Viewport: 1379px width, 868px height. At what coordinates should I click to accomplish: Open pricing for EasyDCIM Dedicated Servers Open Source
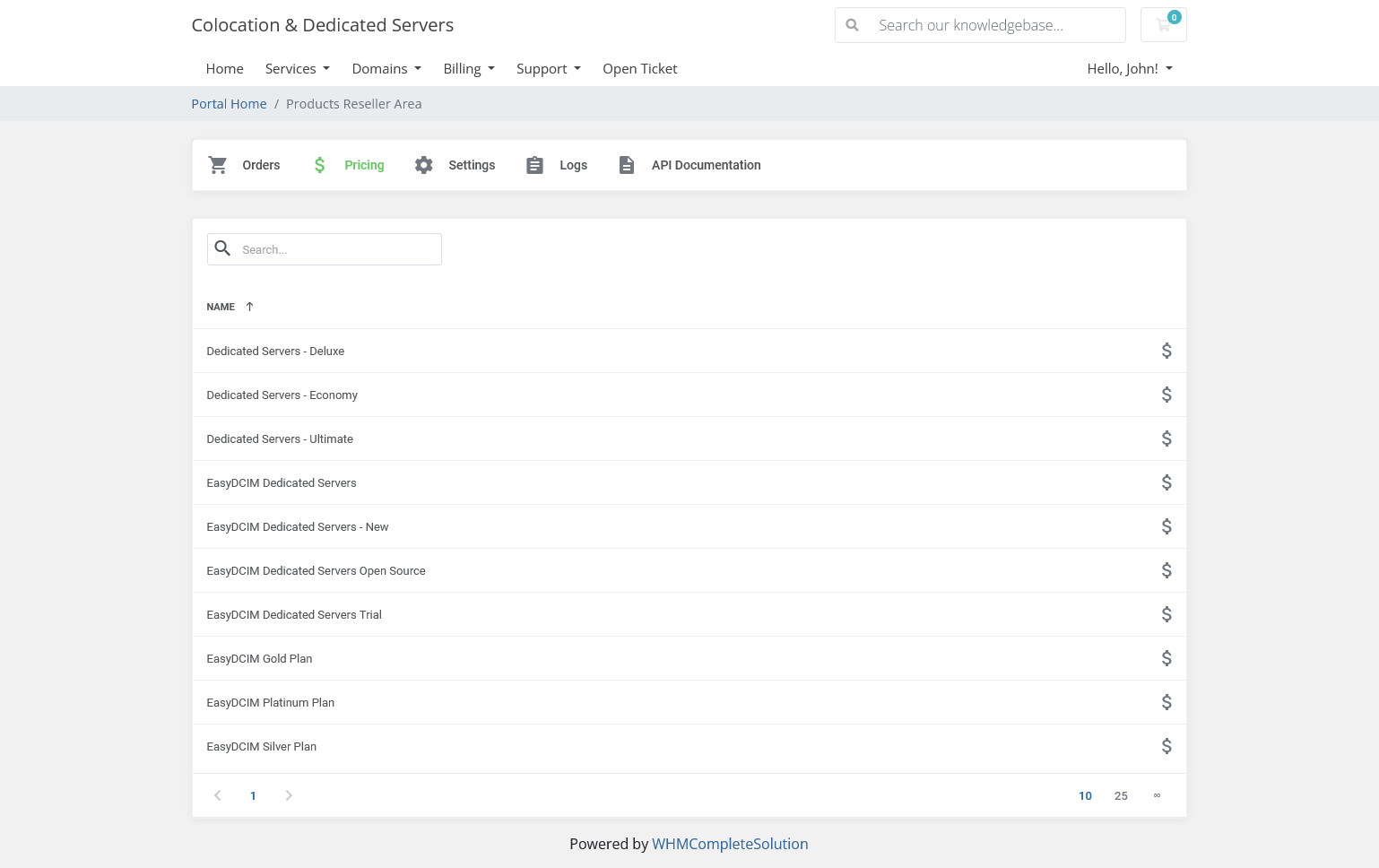pyautogui.click(x=1167, y=570)
